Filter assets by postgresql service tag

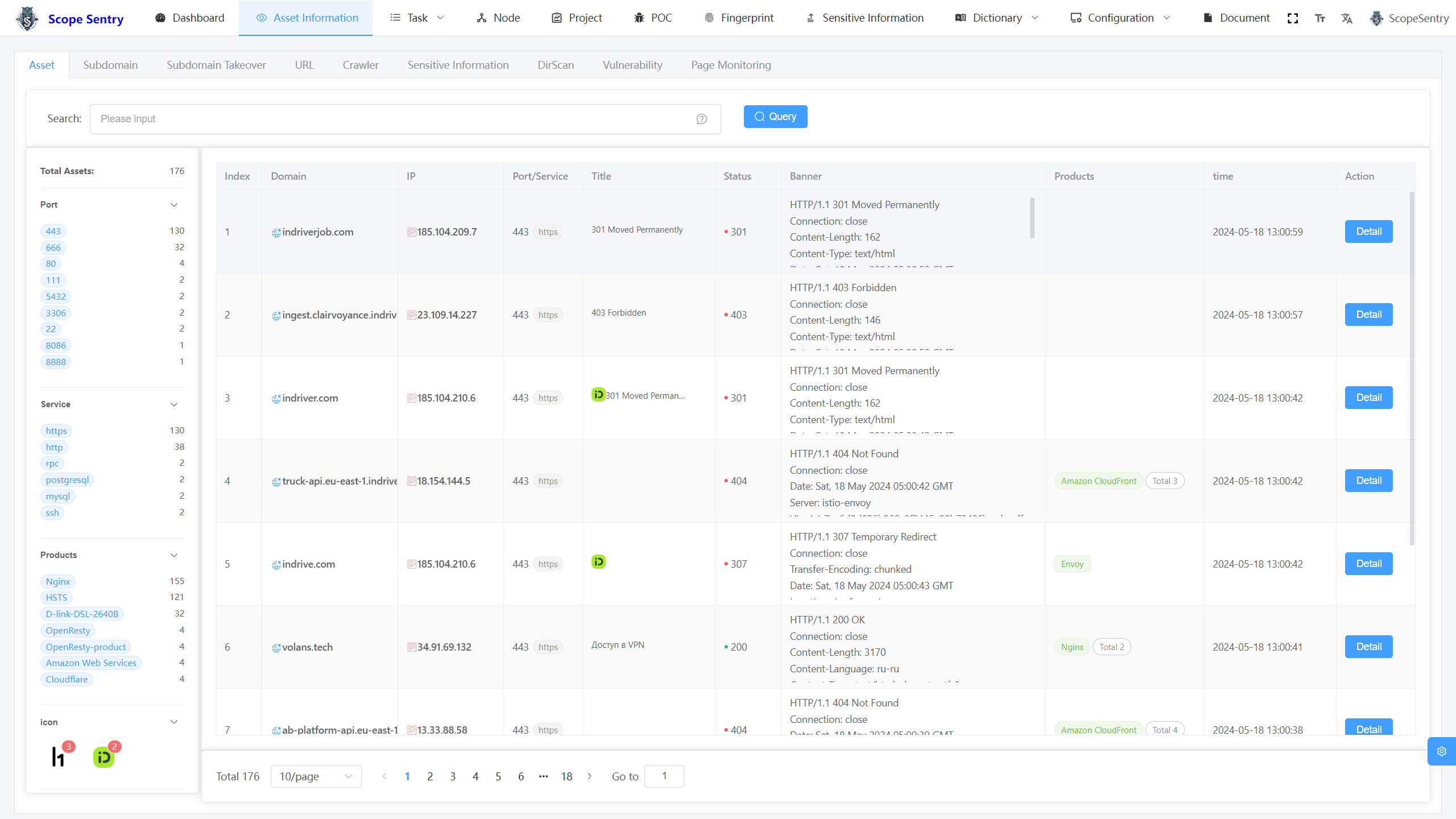coord(67,480)
